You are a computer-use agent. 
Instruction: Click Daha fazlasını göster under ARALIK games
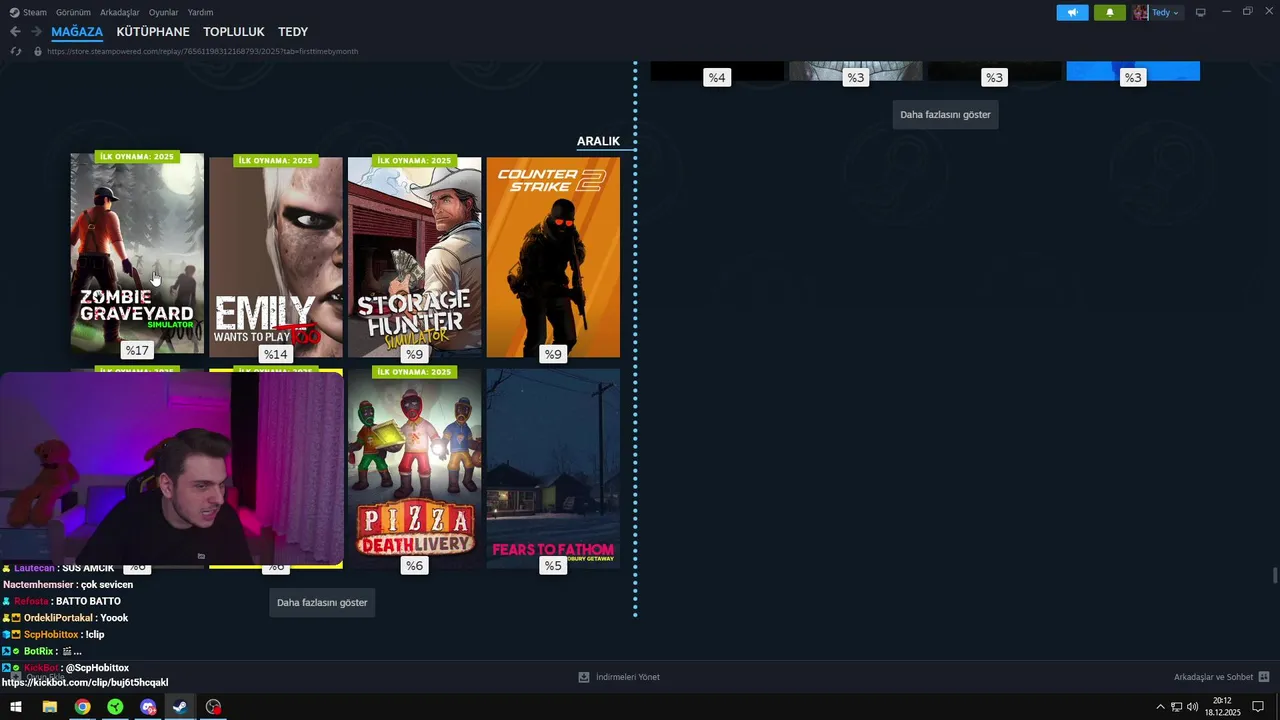(x=322, y=602)
